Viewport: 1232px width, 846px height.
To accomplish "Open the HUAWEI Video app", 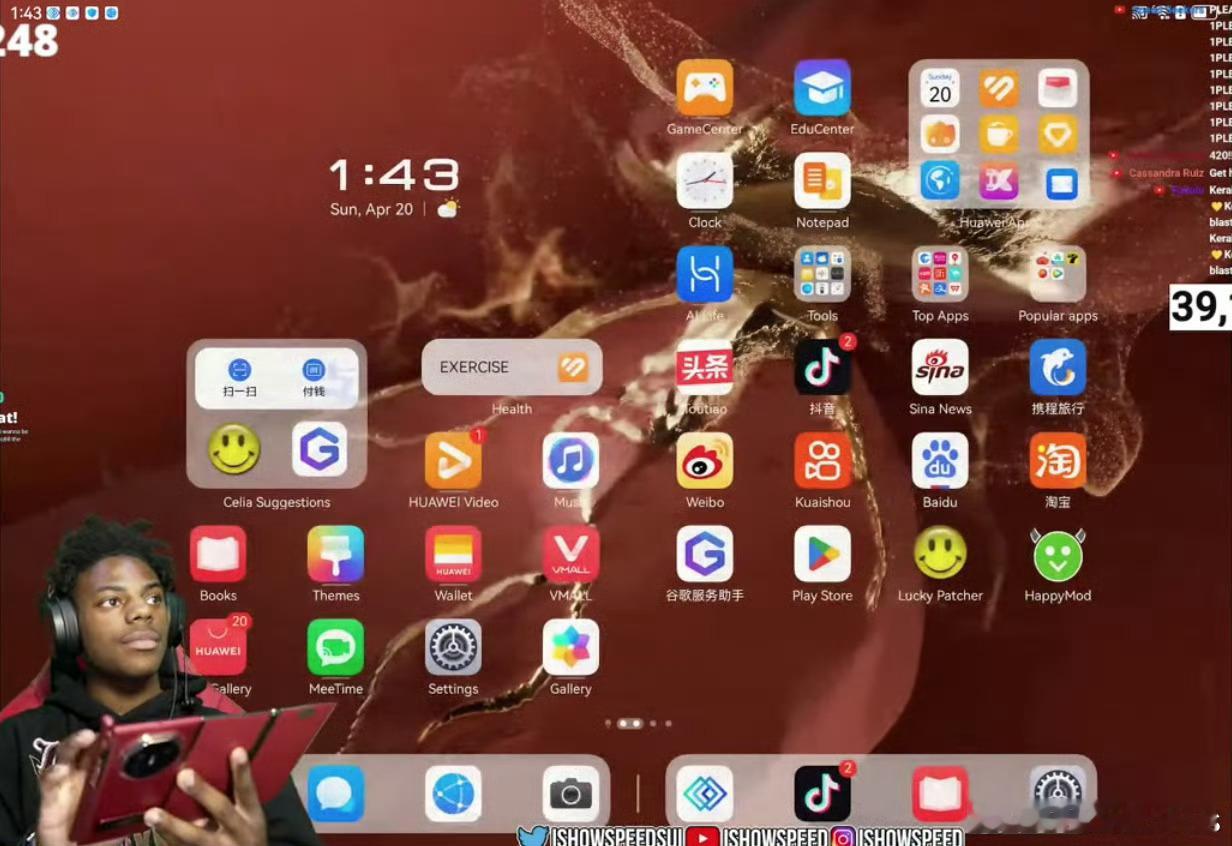I will coord(453,461).
